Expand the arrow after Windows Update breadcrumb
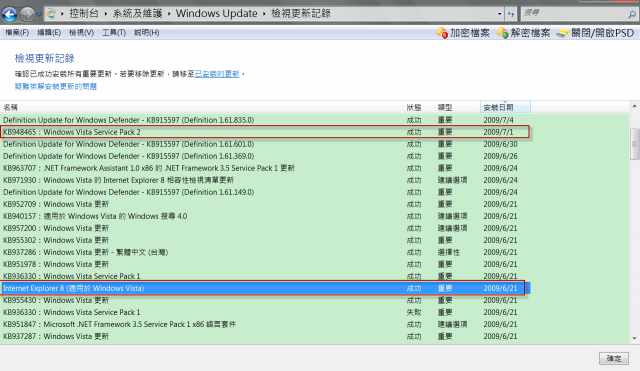The width and height of the screenshot is (640, 371). pyautogui.click(x=264, y=14)
